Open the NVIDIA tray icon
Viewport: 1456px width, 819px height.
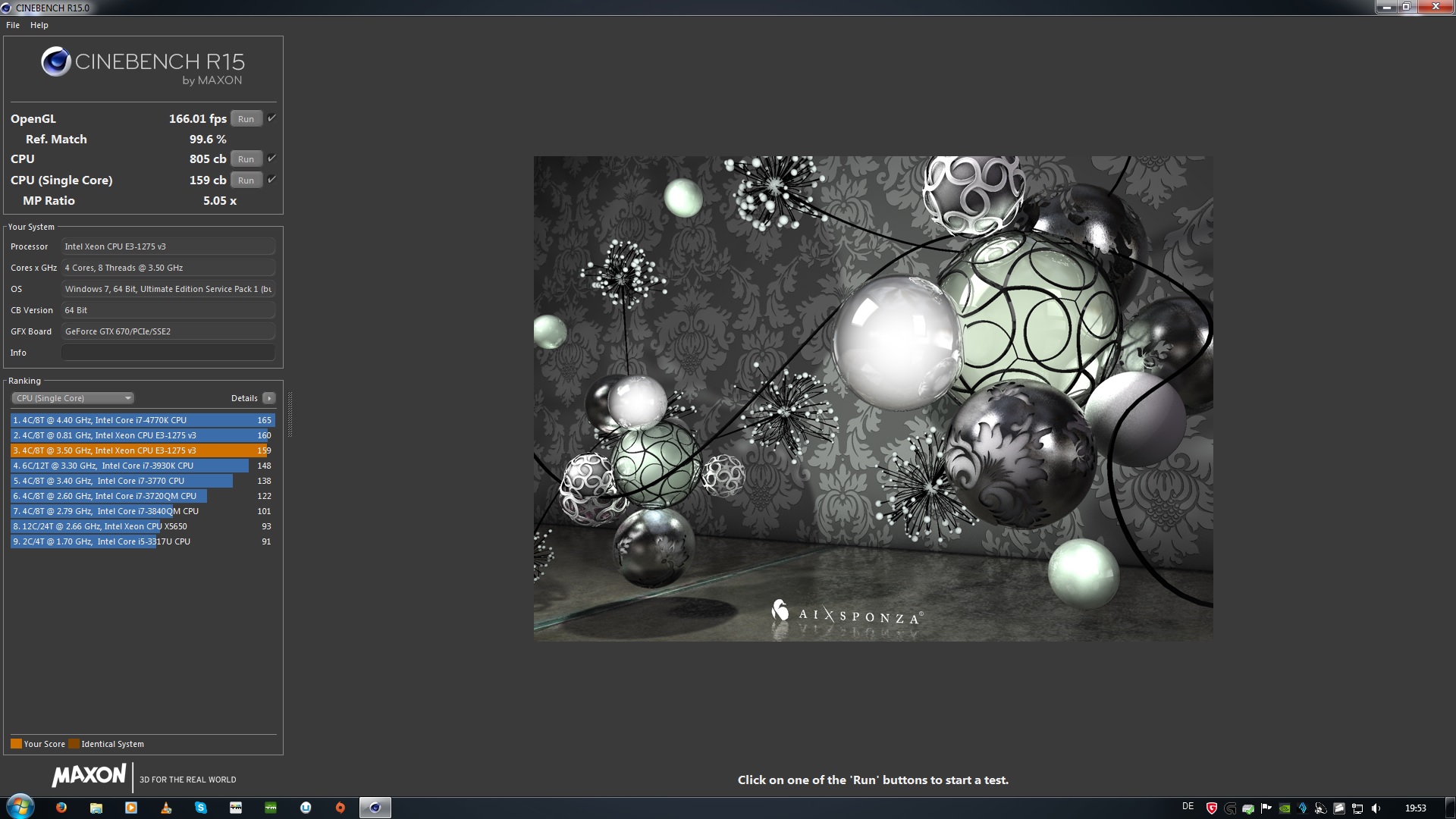(x=1285, y=808)
